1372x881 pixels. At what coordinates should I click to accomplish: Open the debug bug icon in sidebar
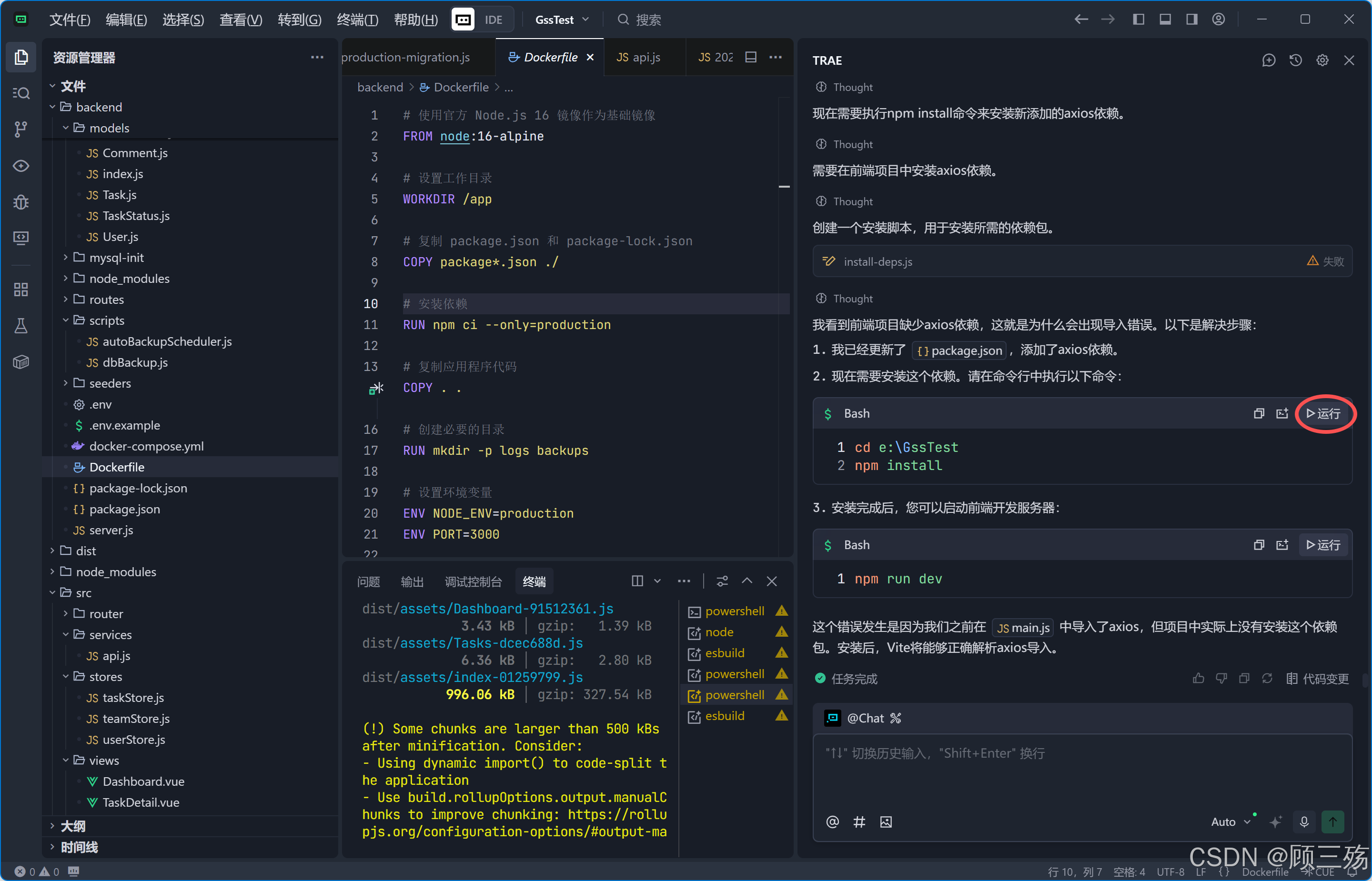(20, 202)
